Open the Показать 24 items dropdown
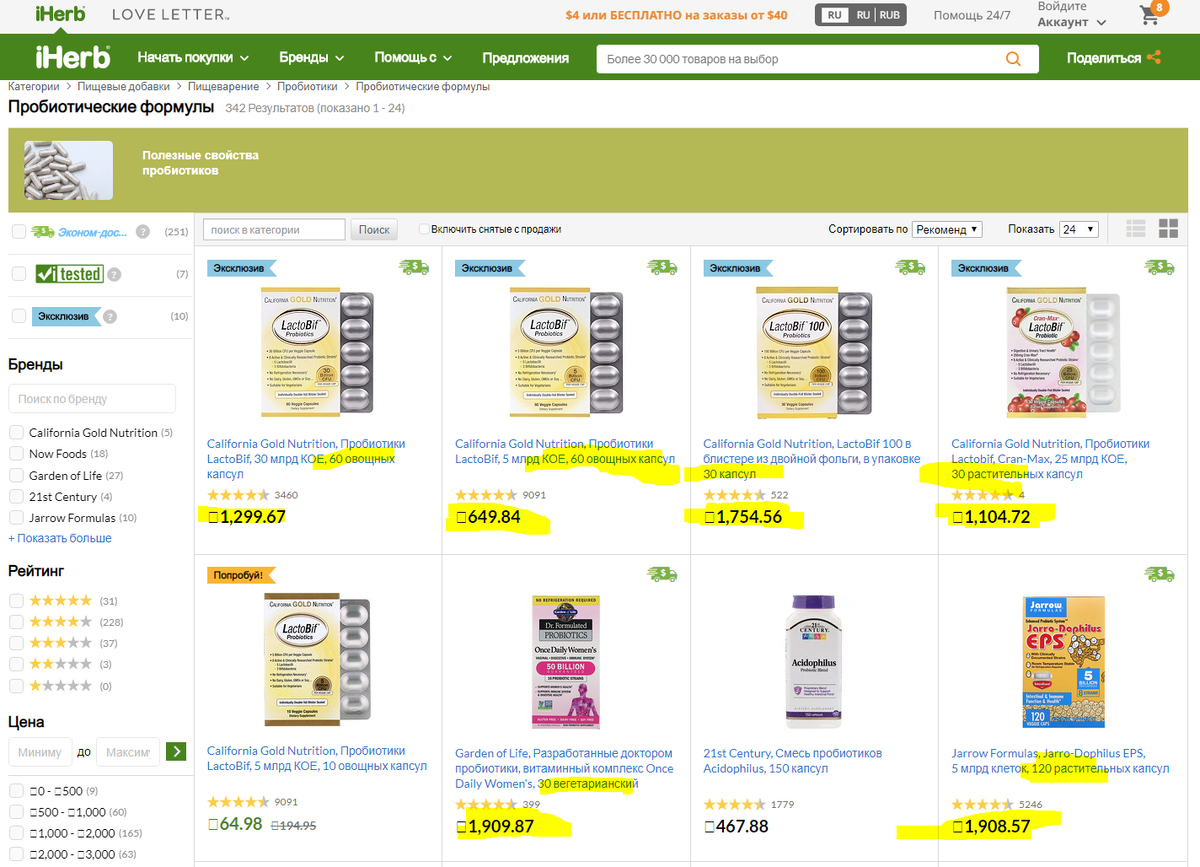 [x=1079, y=229]
